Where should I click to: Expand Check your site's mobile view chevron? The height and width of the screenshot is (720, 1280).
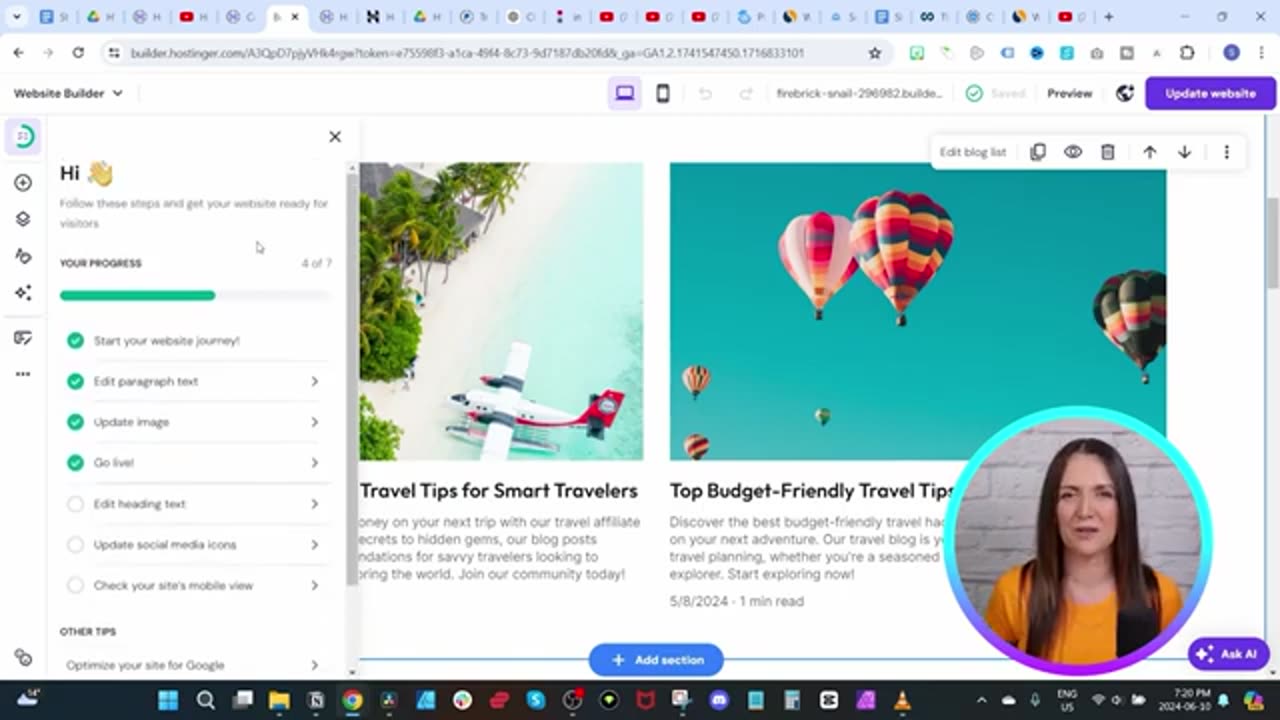(314, 585)
